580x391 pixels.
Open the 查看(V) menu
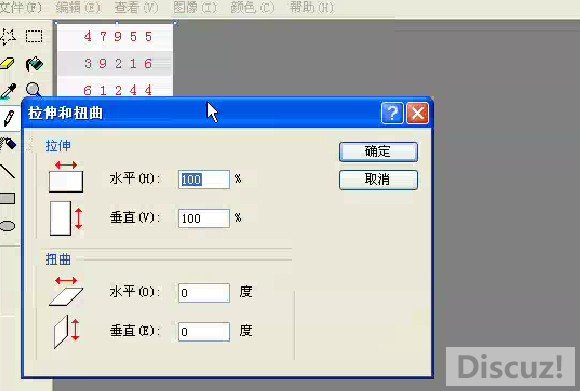136,7
